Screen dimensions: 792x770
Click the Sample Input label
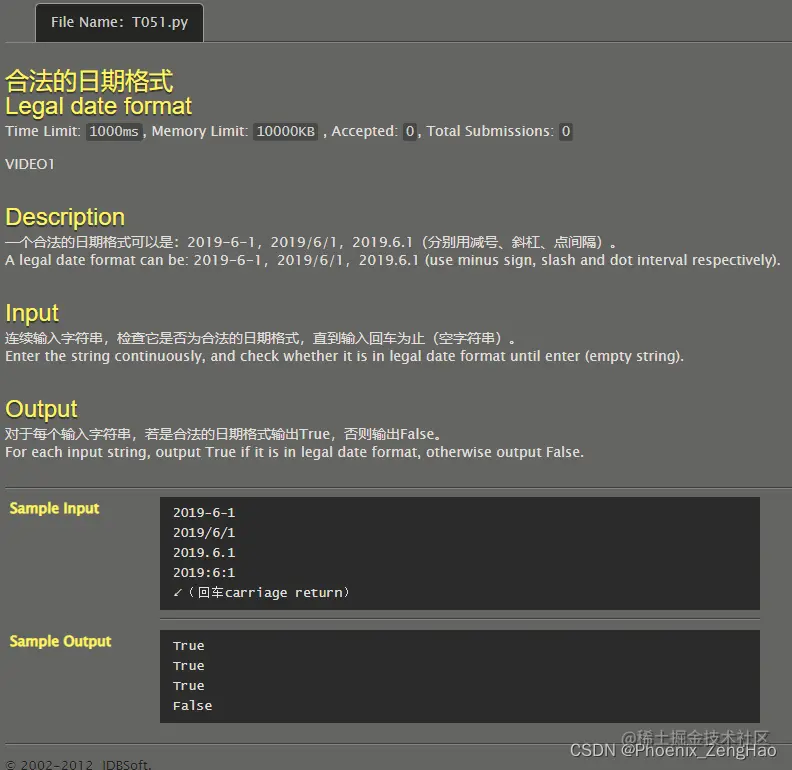(x=55, y=508)
